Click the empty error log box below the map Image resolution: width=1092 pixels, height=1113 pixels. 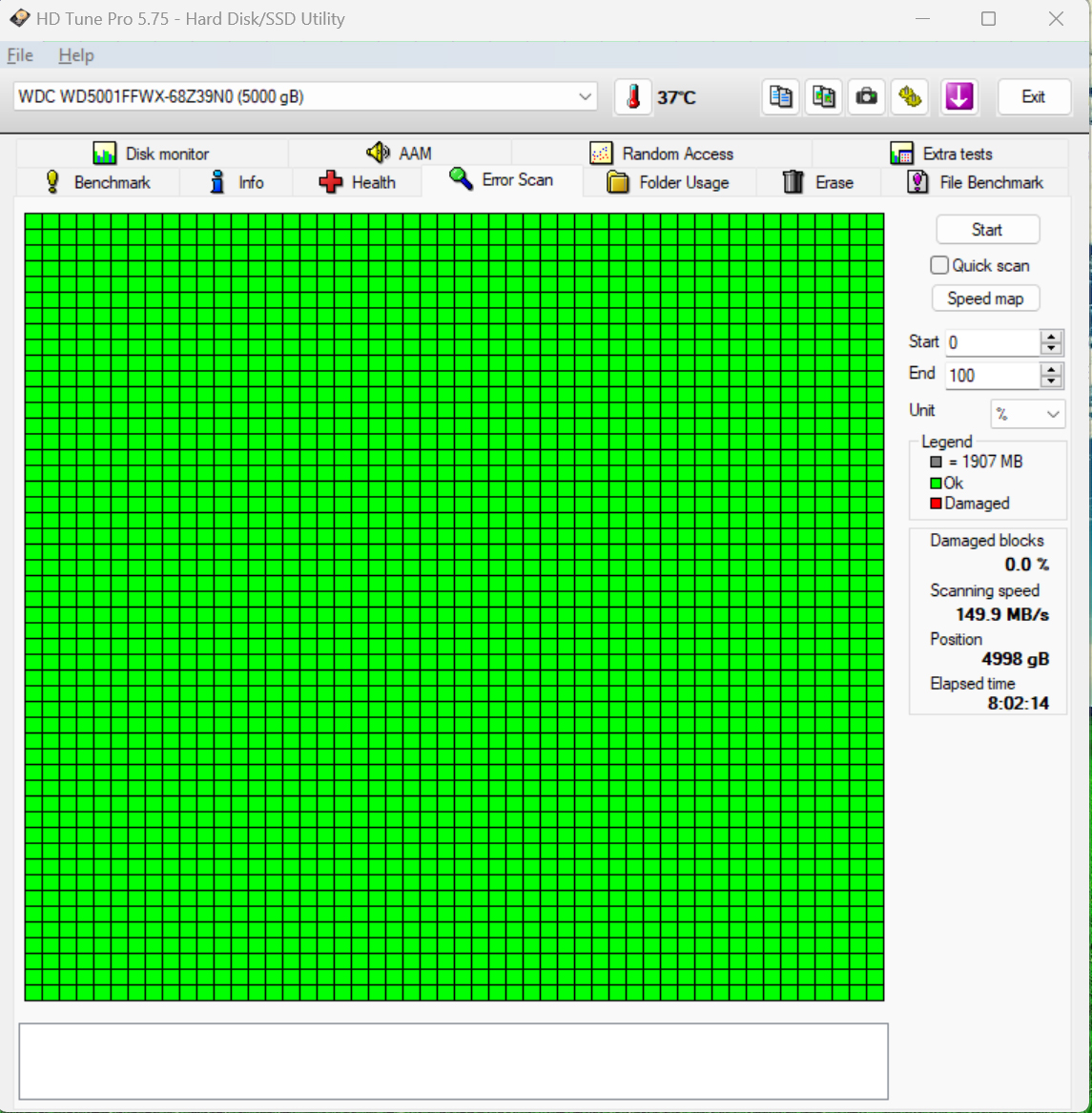[x=453, y=1061]
